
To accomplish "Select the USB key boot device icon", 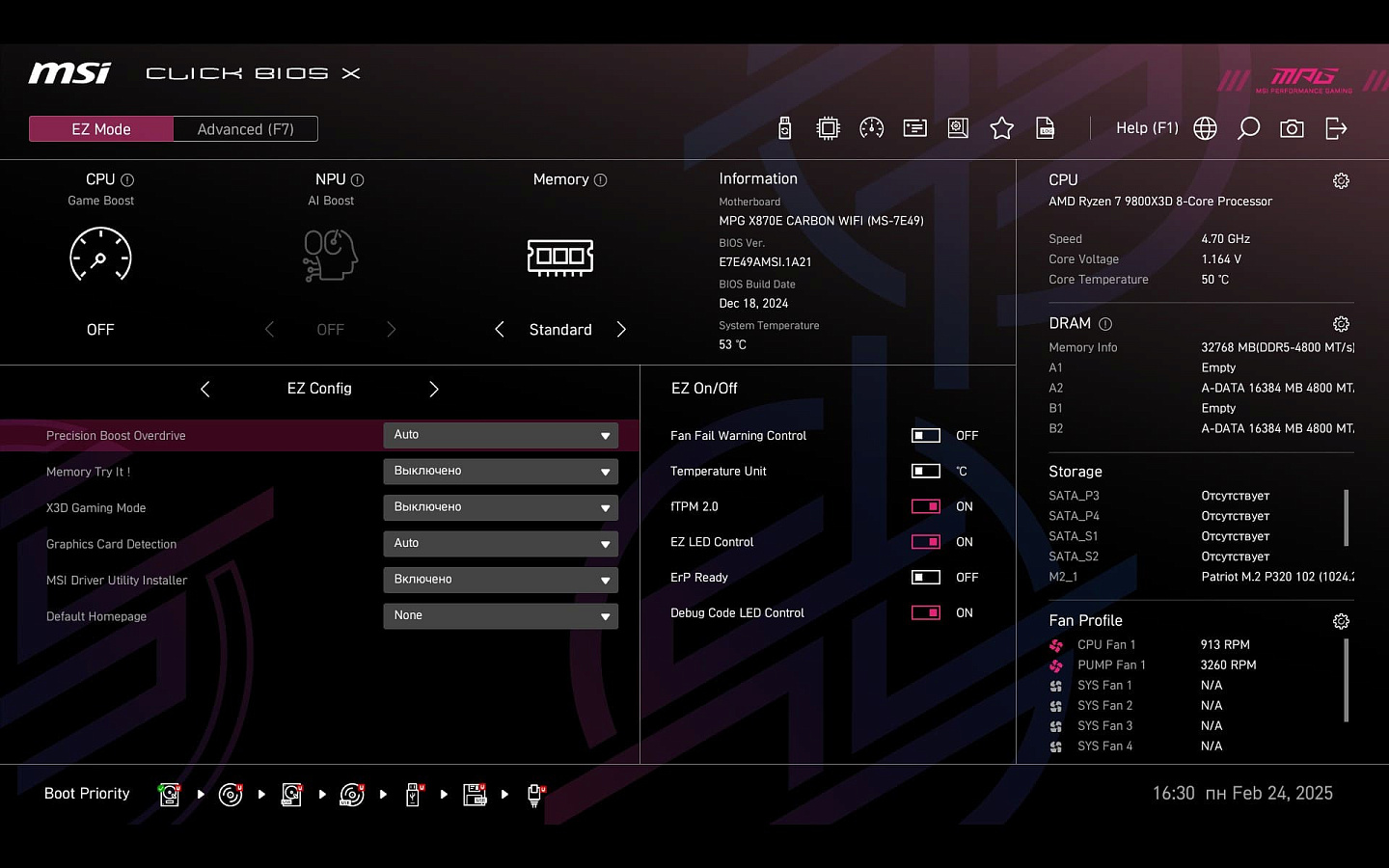I will point(414,794).
